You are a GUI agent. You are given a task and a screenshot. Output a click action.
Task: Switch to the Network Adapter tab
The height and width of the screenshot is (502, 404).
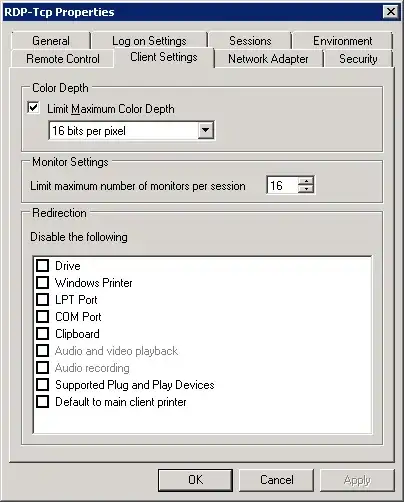[268, 59]
